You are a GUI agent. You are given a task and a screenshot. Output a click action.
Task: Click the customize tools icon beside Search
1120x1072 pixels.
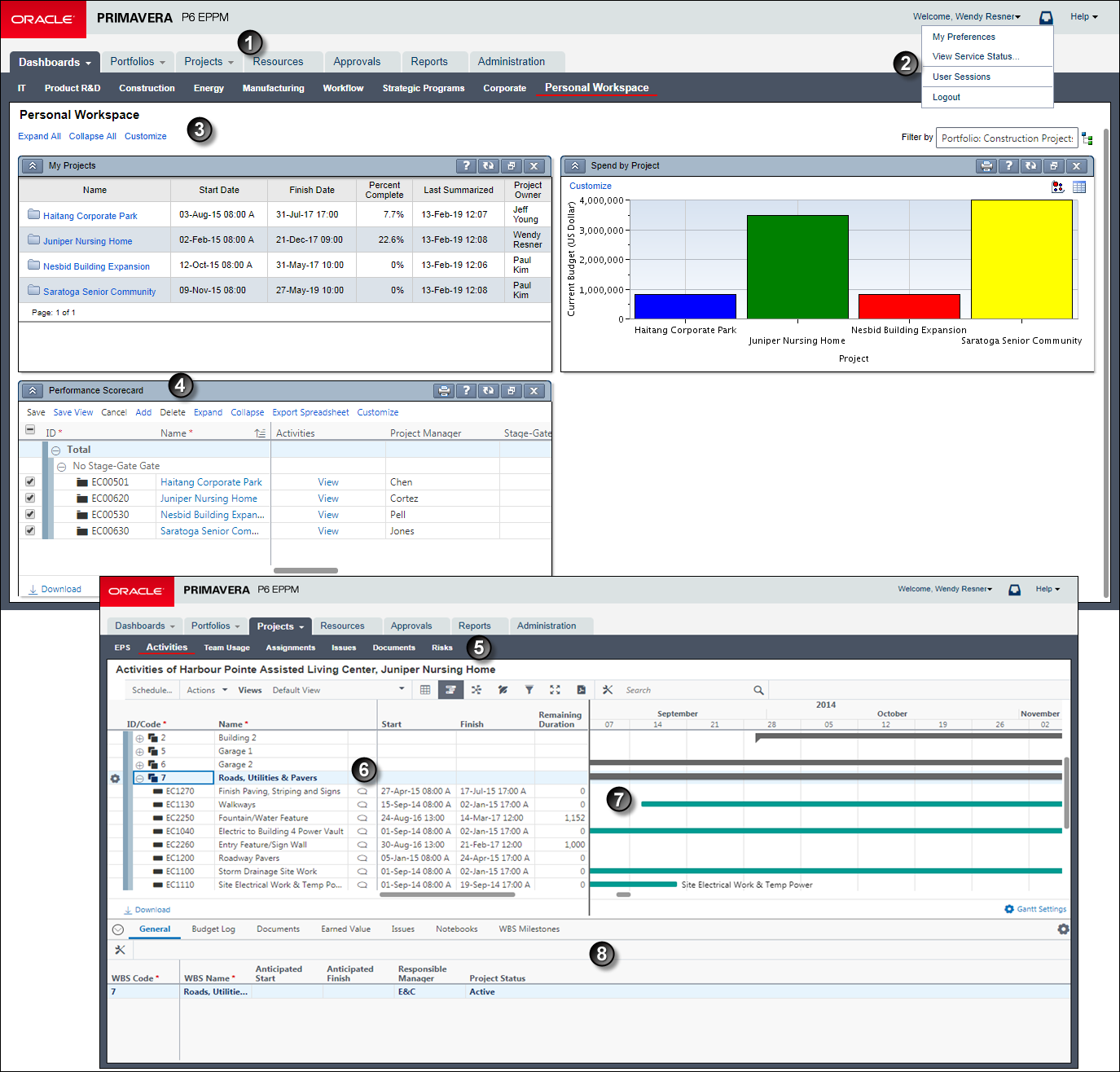[x=608, y=690]
